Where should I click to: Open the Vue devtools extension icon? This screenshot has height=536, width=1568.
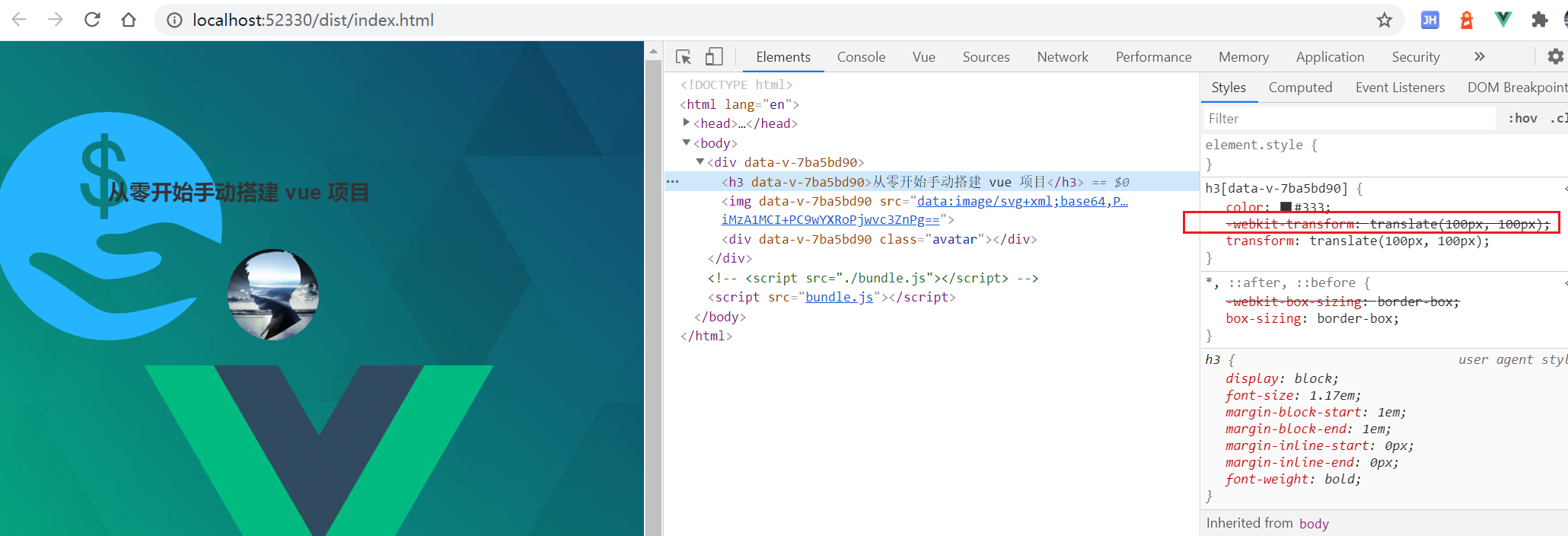1503,21
